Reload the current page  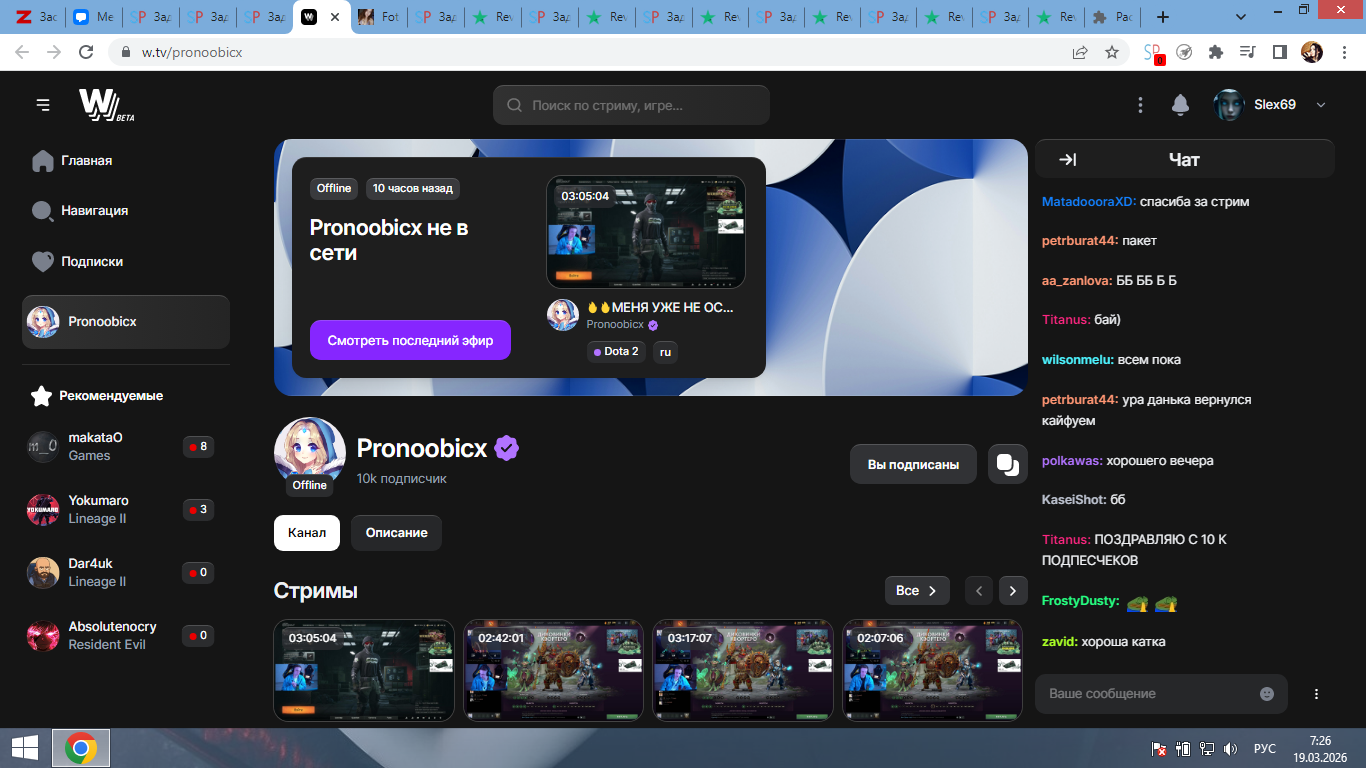(88, 52)
